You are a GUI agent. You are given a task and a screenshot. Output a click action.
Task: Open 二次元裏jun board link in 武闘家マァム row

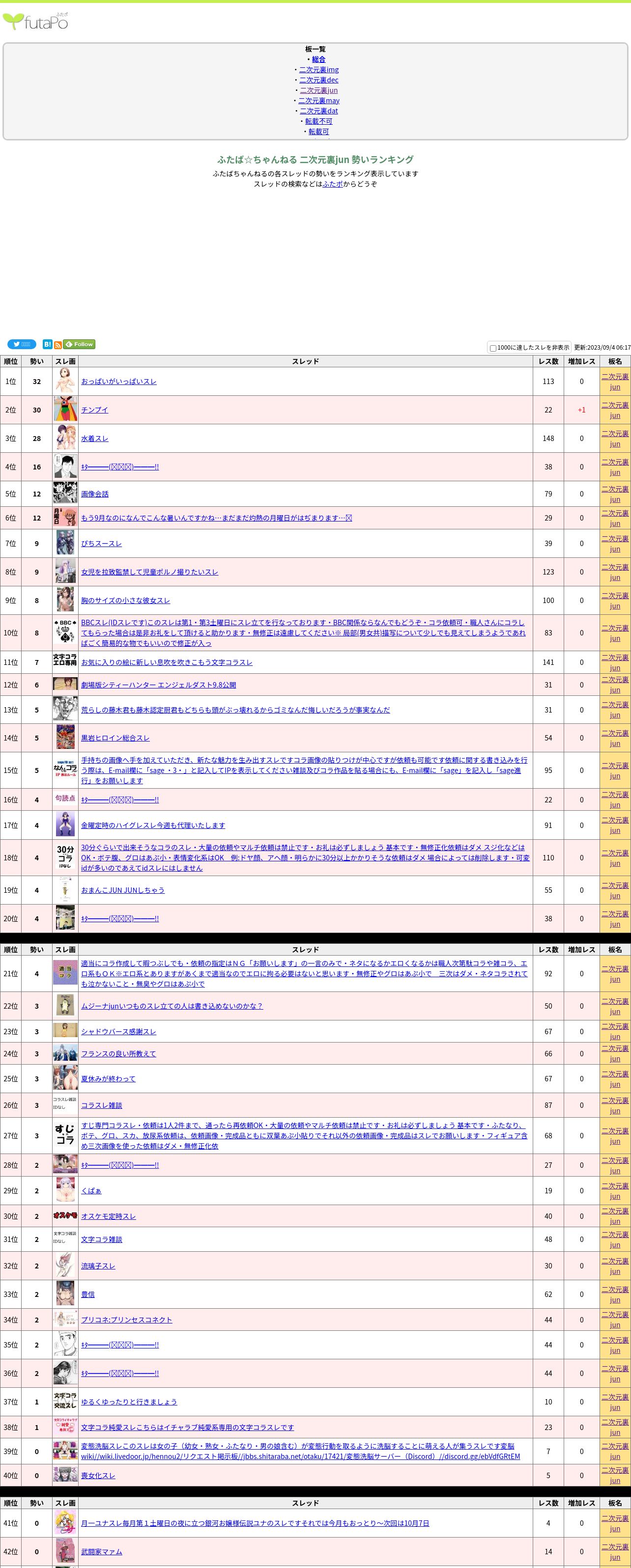pos(615,1552)
